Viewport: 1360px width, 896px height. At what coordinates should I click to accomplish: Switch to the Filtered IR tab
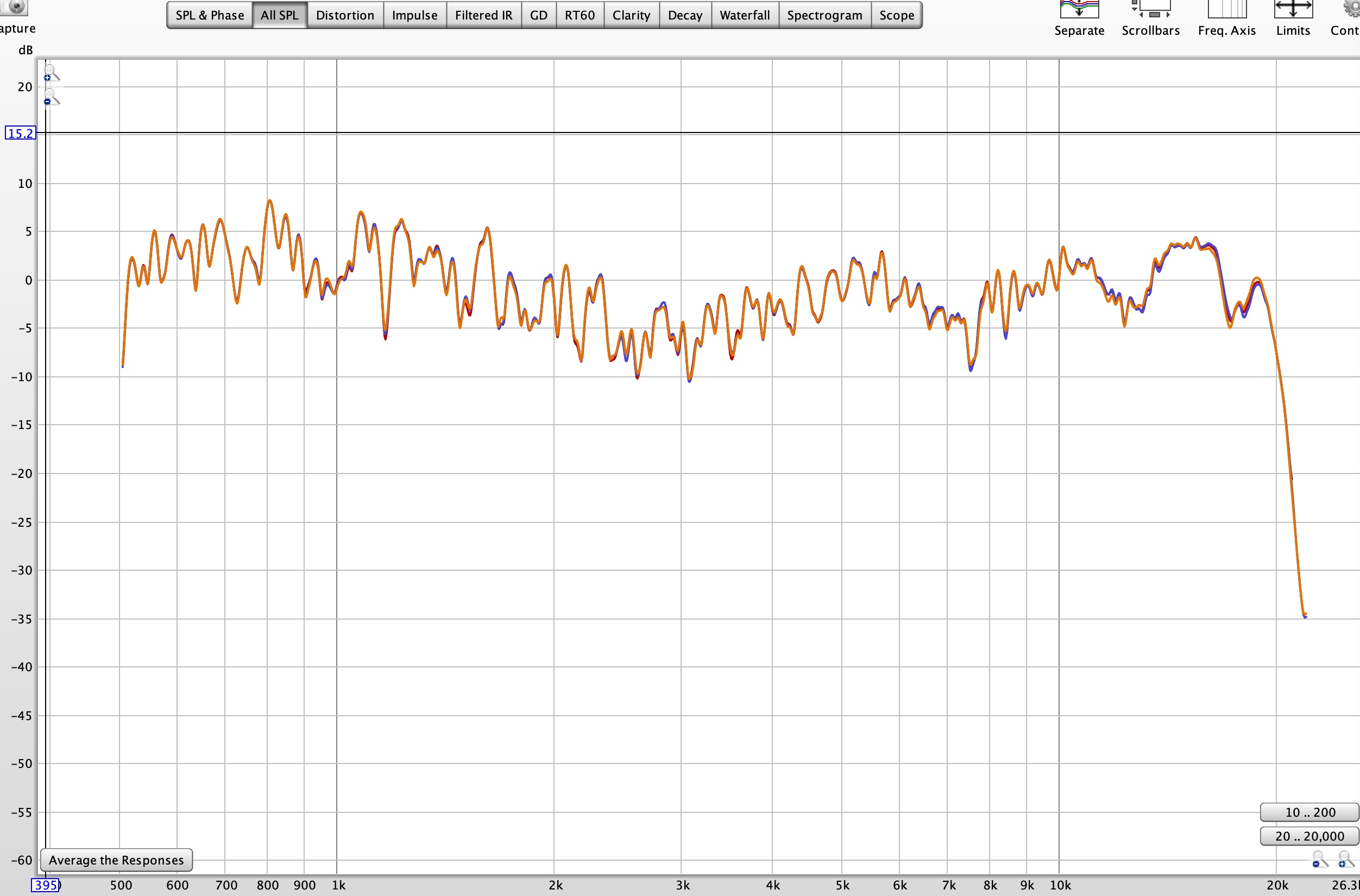click(483, 15)
